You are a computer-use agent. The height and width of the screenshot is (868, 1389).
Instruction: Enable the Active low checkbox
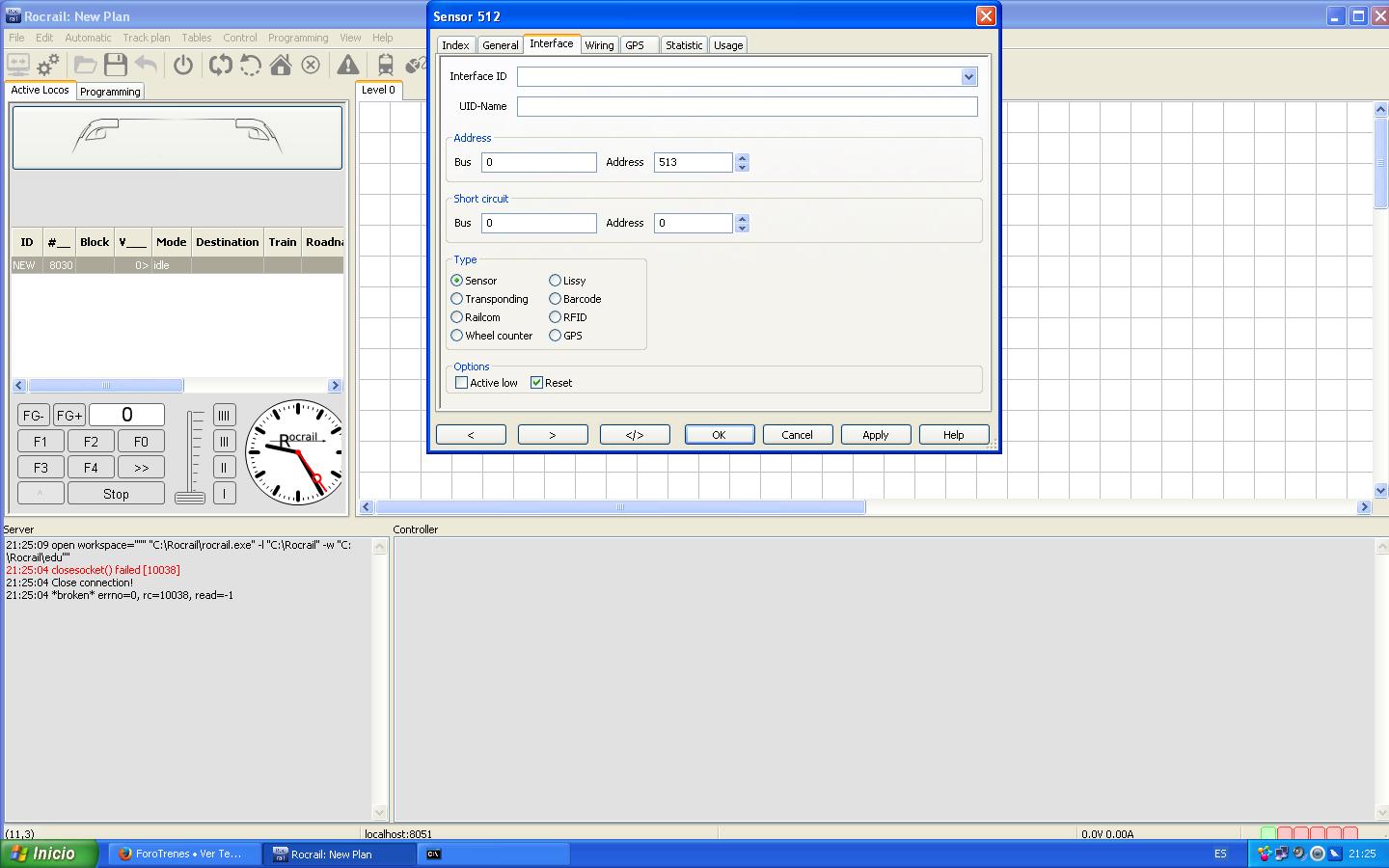click(x=462, y=383)
